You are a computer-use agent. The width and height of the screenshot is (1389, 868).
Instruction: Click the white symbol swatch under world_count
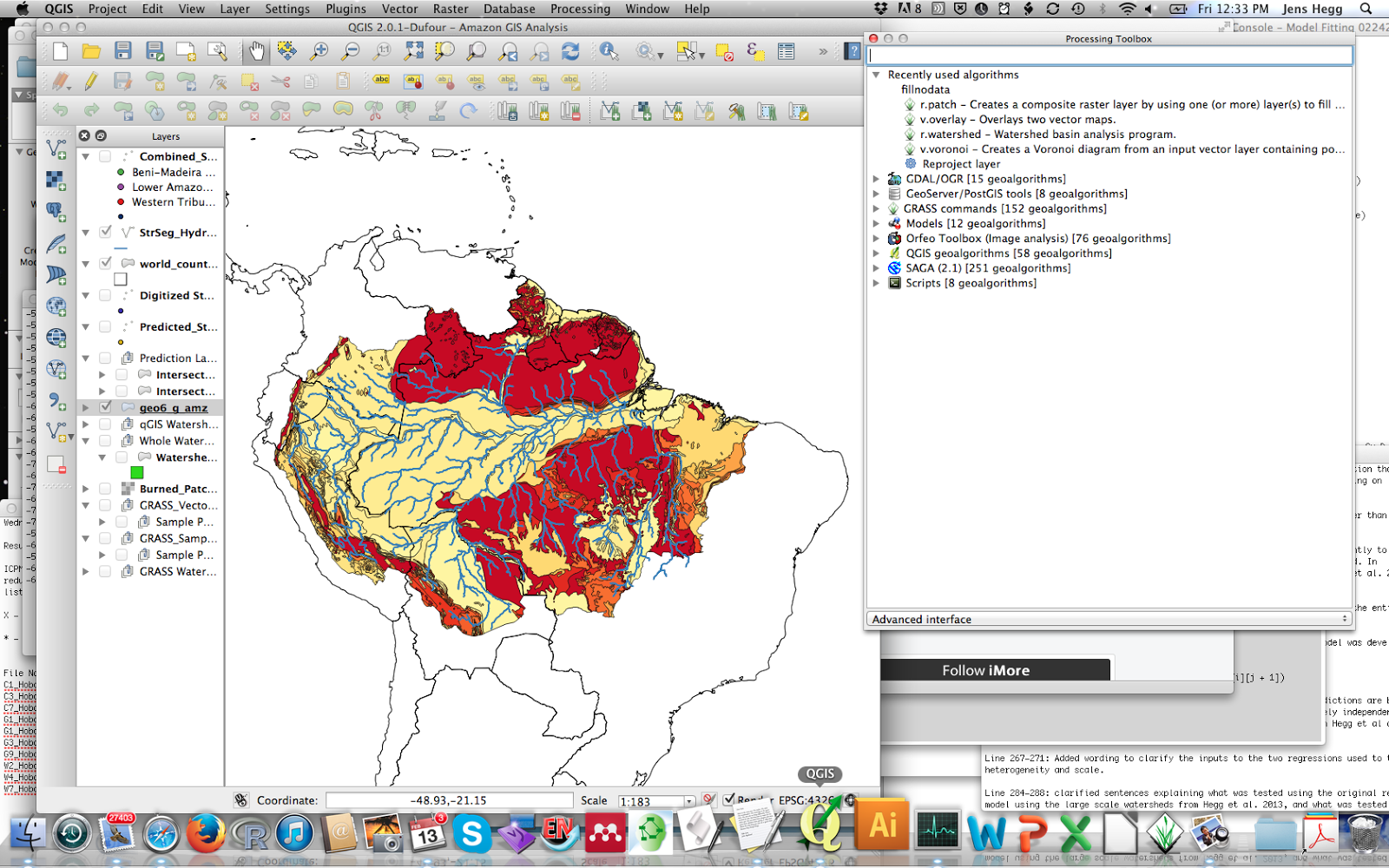[121, 279]
